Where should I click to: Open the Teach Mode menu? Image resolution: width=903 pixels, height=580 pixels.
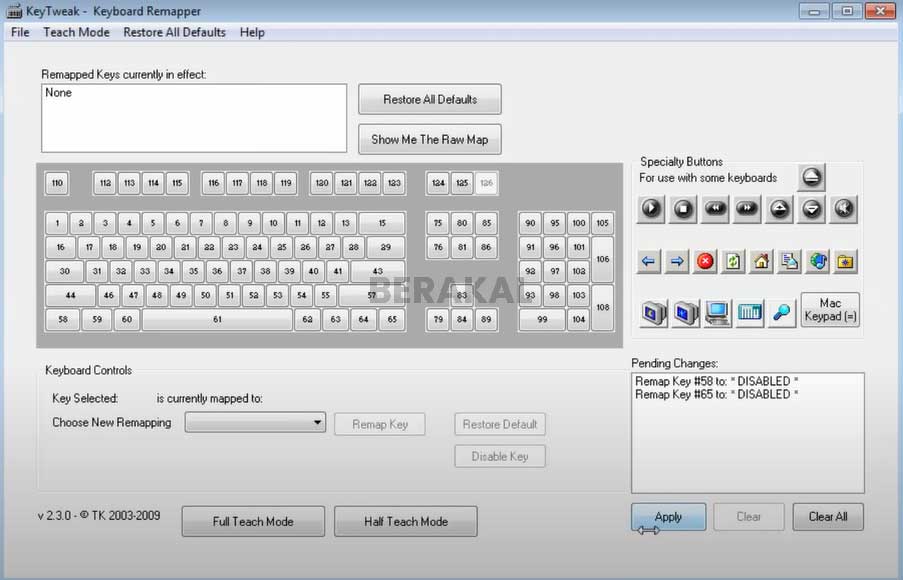(76, 32)
